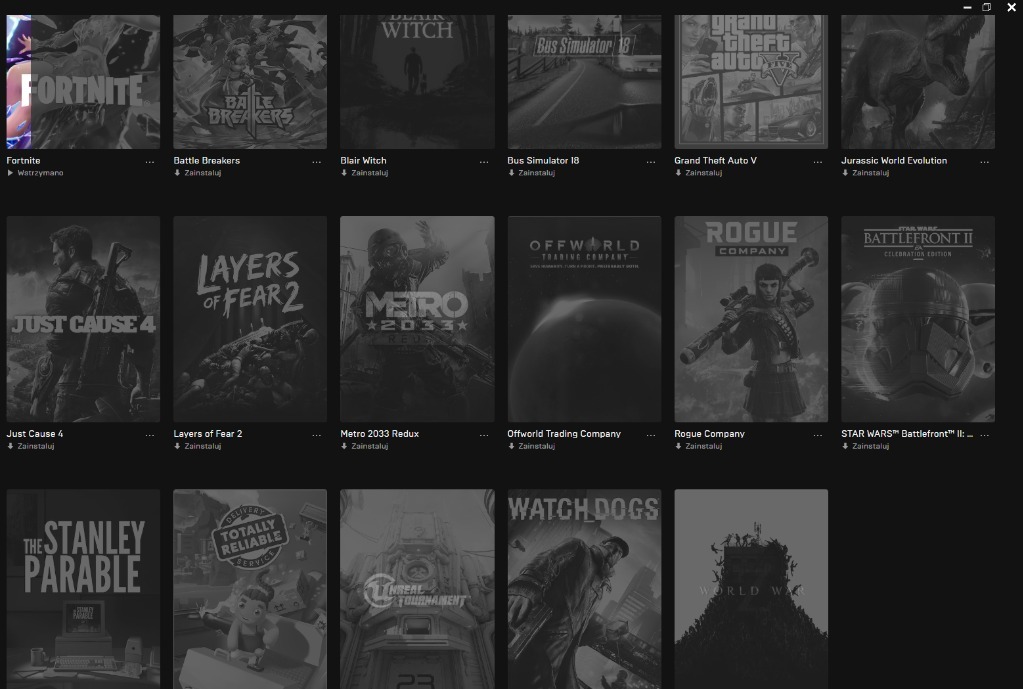Screen dimensions: 1023x689
Task: Click the Metro 2033 Redux title text
Action: (380, 434)
